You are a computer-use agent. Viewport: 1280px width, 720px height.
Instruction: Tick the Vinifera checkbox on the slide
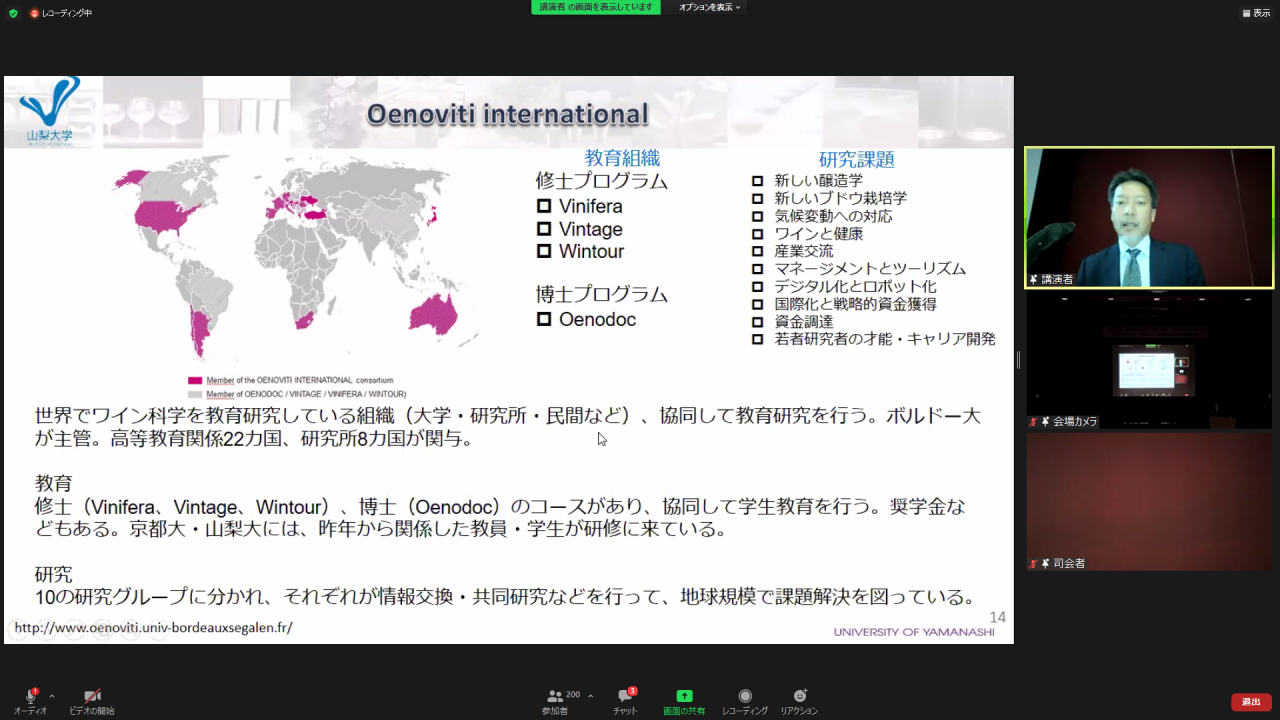point(544,206)
